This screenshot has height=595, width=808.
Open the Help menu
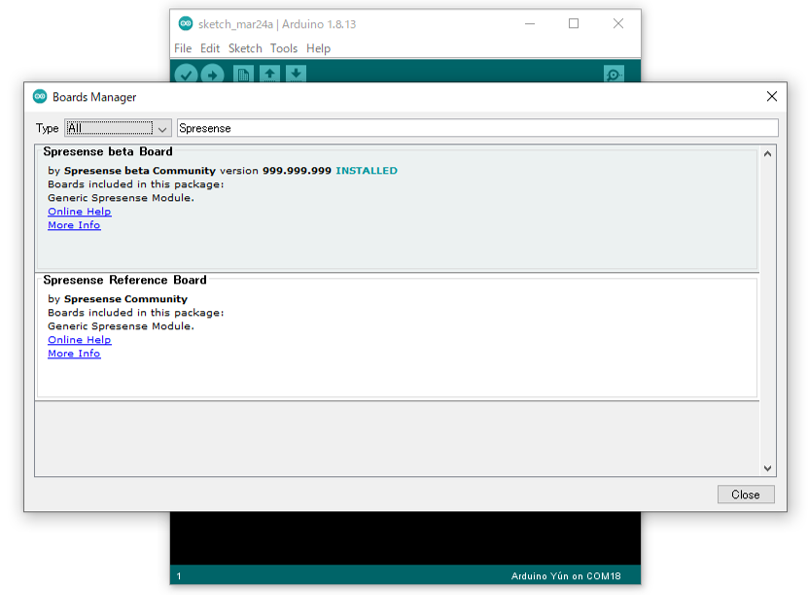click(x=318, y=48)
